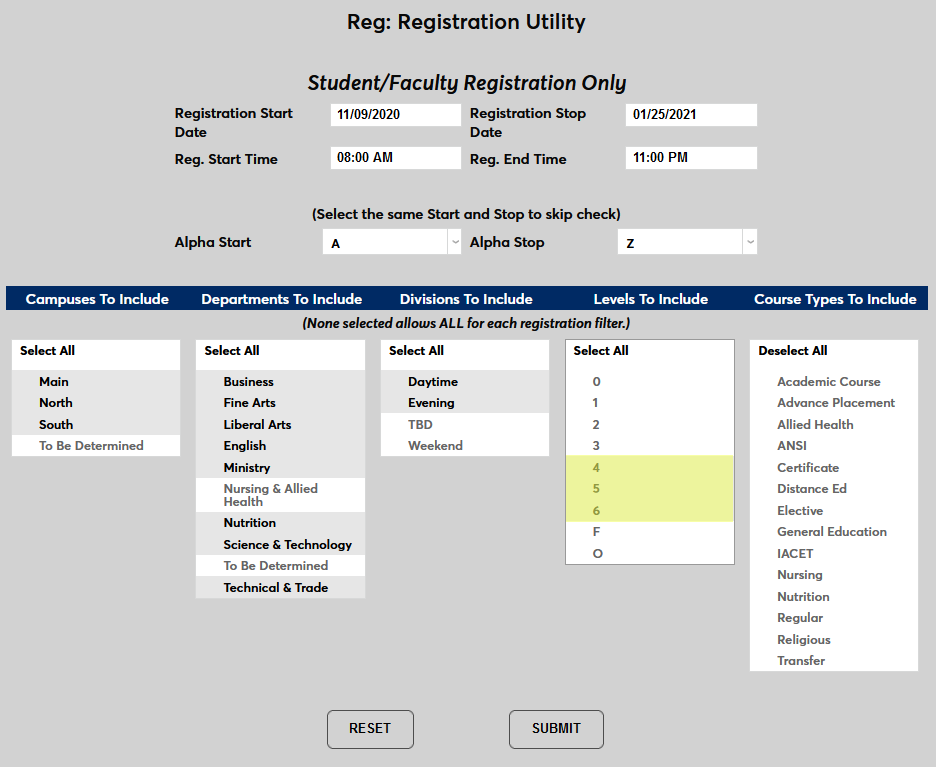Viewport: 936px width, 767px height.
Task: Click Deselect All for Course Types
Action: [793, 351]
